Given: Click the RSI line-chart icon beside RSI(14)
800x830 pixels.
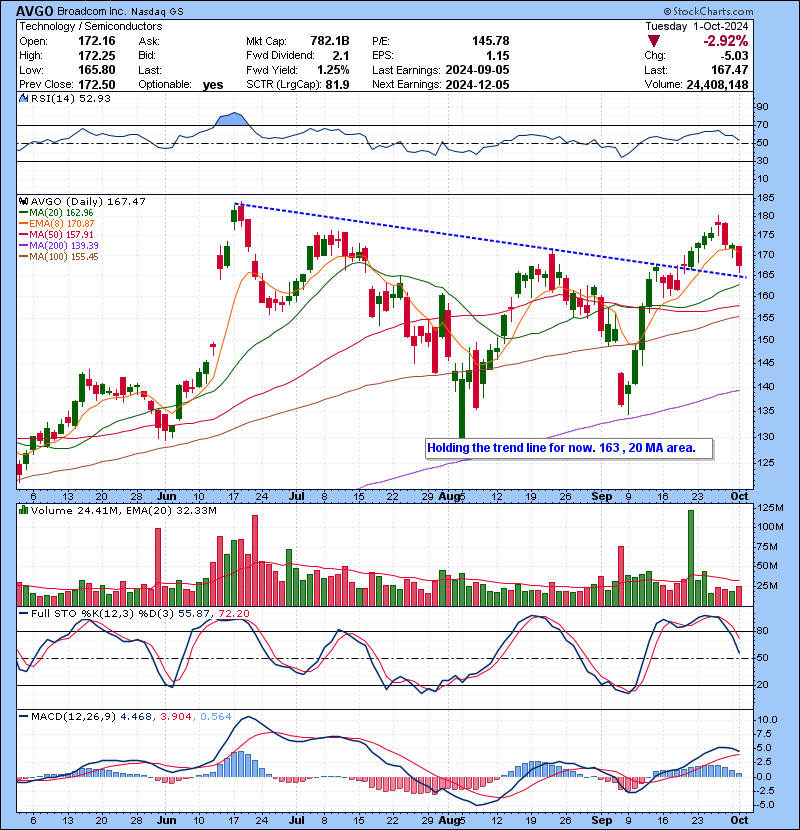Looking at the screenshot, I should [23, 98].
